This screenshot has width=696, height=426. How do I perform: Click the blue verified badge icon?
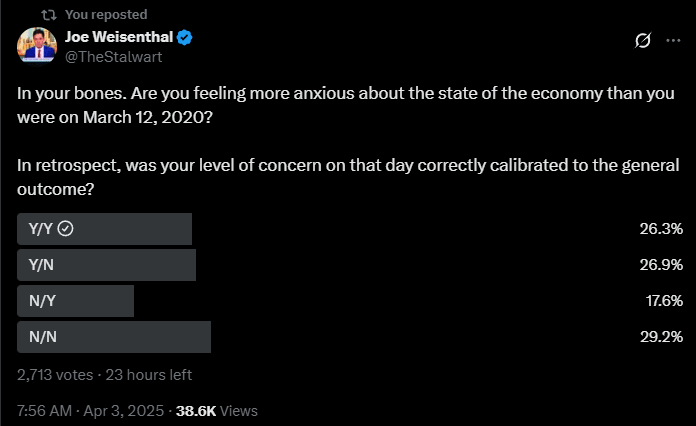tap(185, 38)
